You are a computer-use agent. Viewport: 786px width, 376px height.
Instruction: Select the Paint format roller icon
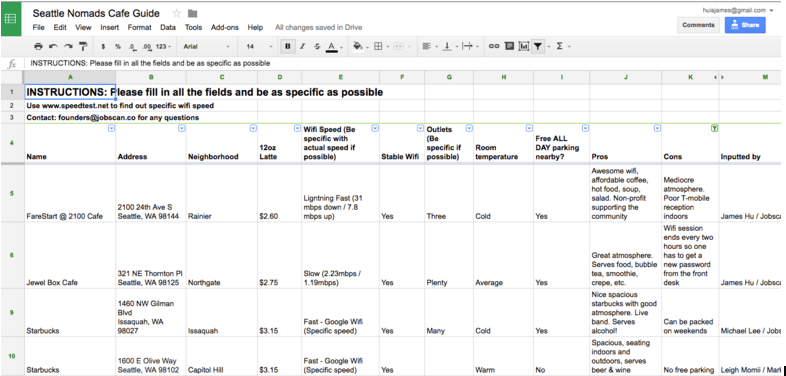coord(83,46)
